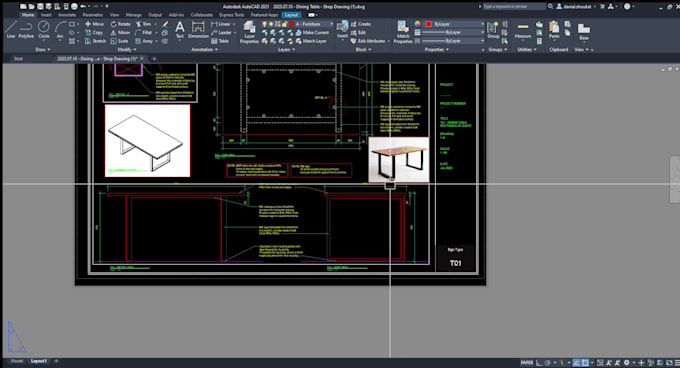680x368 pixels.
Task: Click the Rotate tool
Action: (x=120, y=24)
